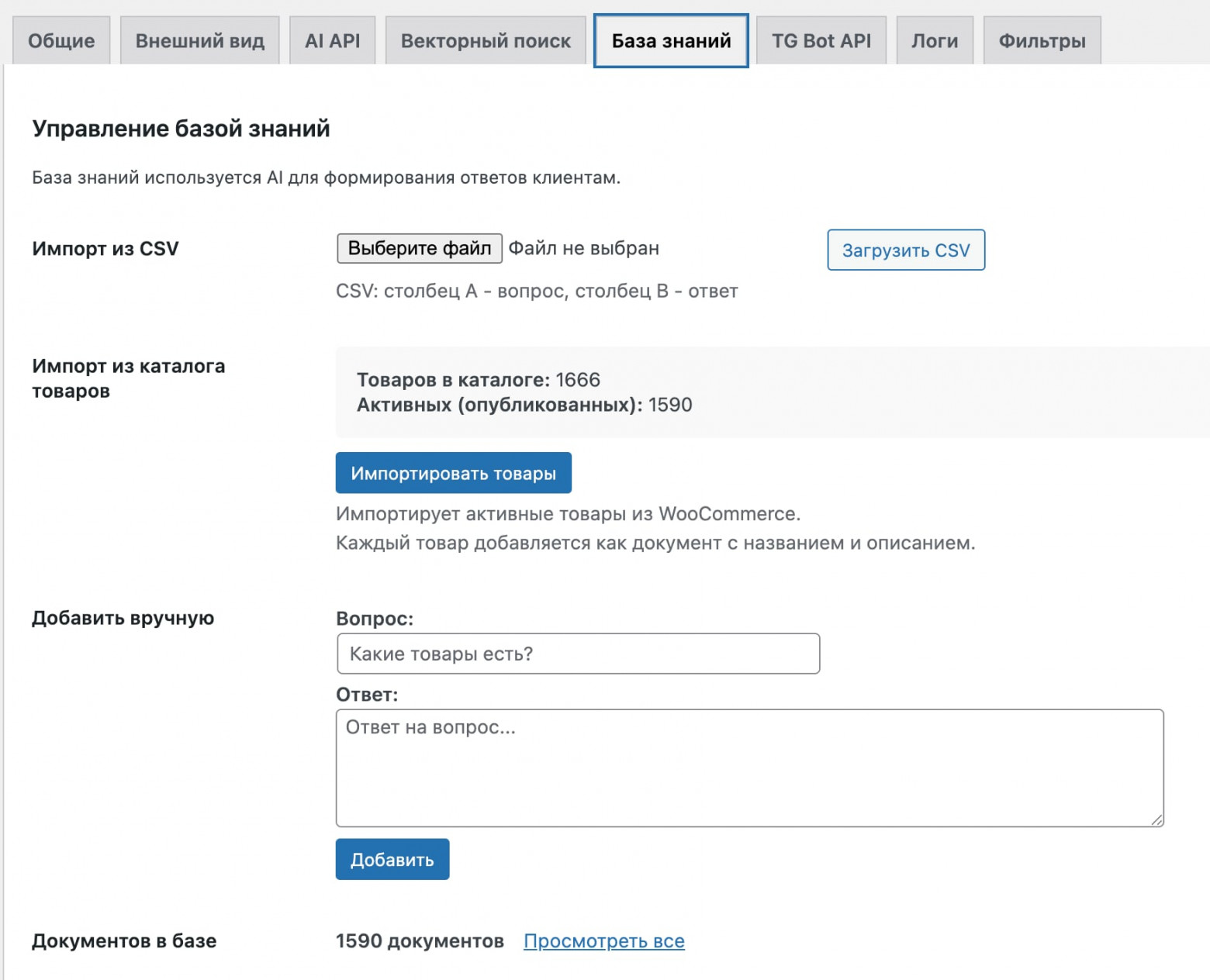Focus the Вопрос input field
1210x980 pixels.
point(577,654)
